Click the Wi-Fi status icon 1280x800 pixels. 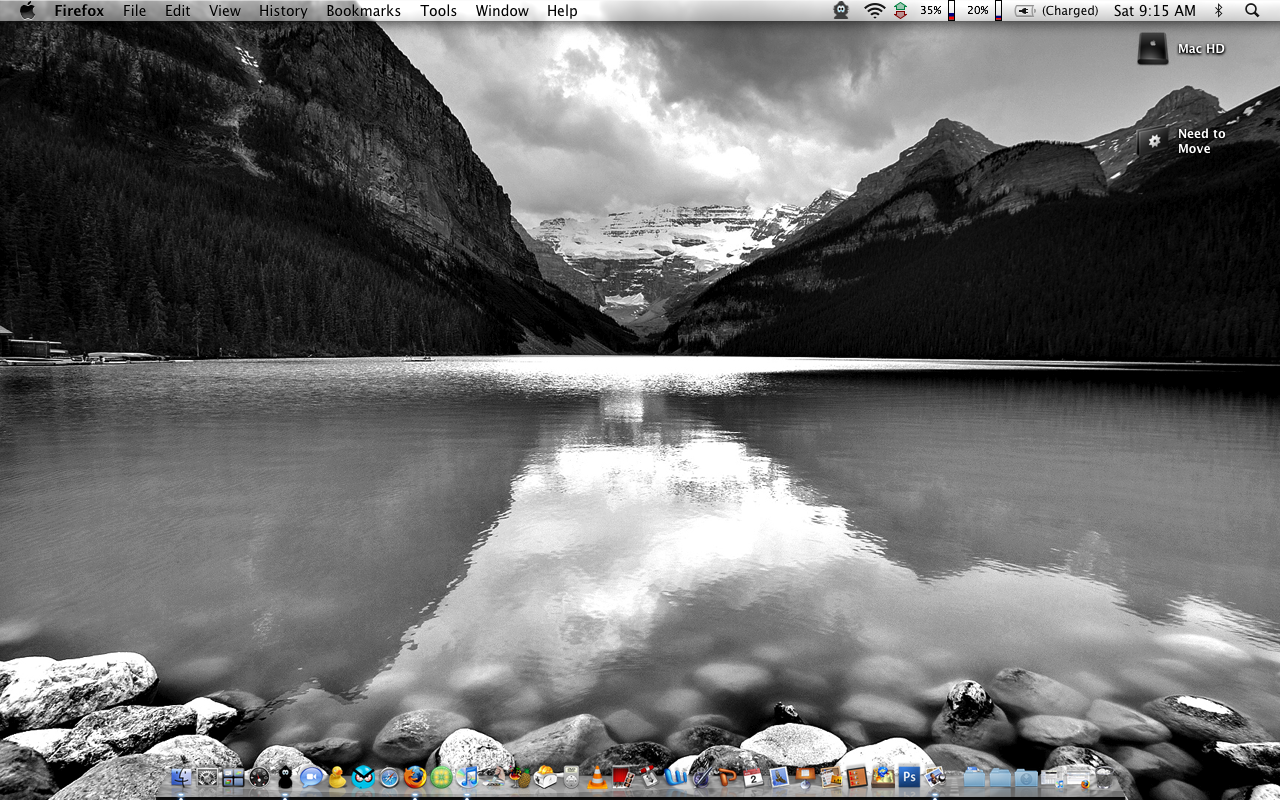coord(875,10)
